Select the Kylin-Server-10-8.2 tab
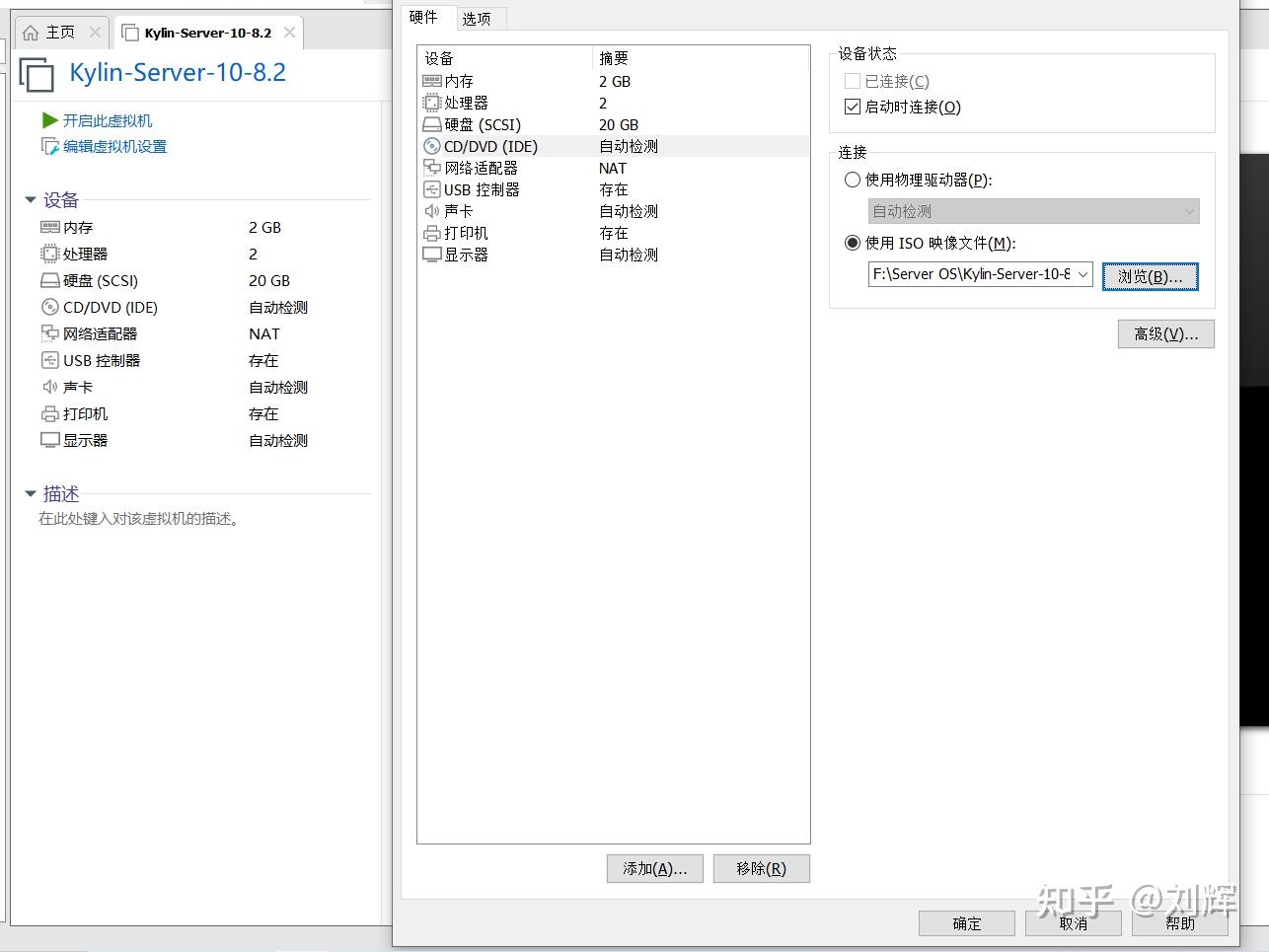Image resolution: width=1269 pixels, height=952 pixels. click(208, 33)
